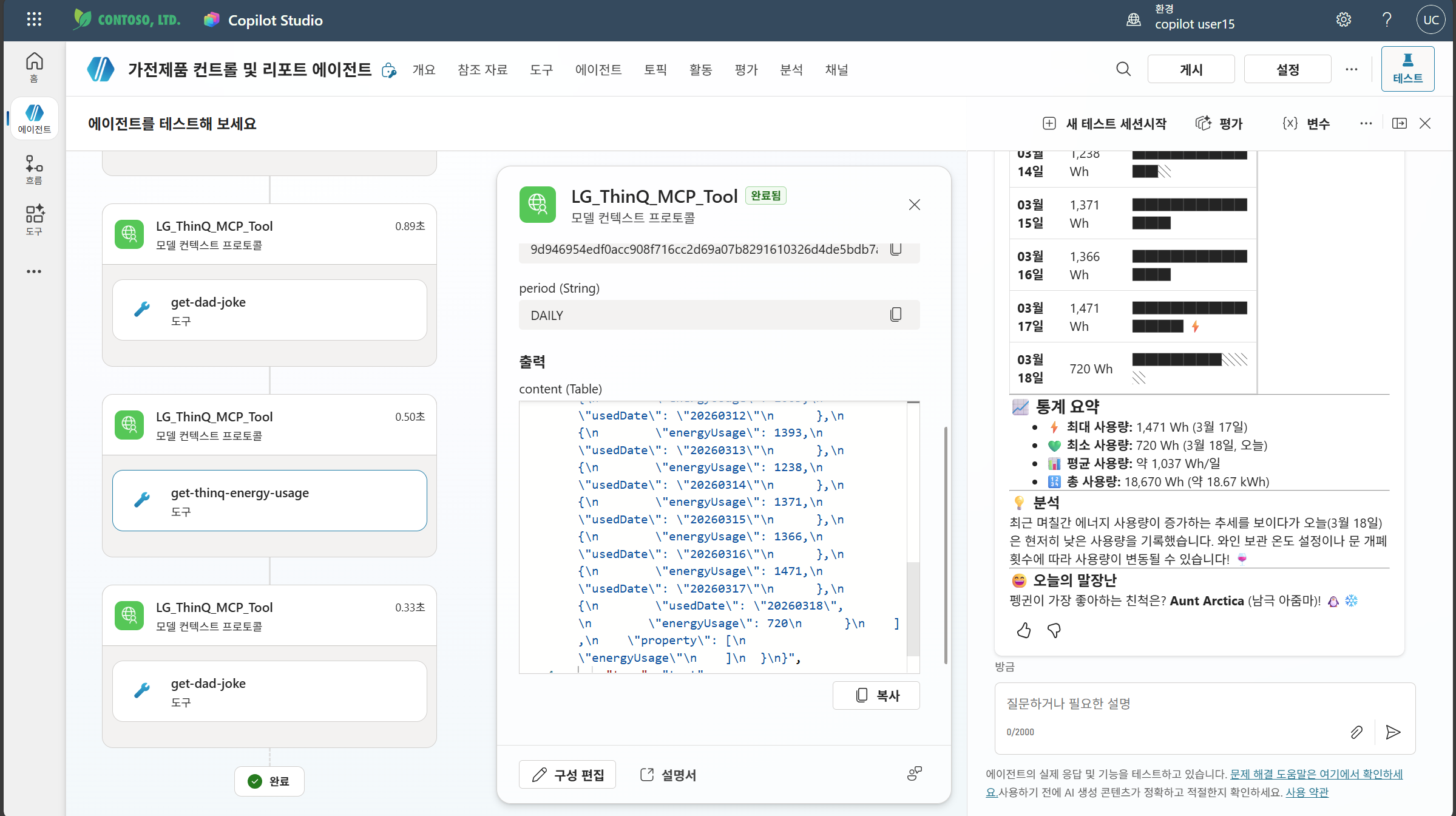Image resolution: width=1456 pixels, height=816 pixels.
Task: Click the 구성 편집 button
Action: (567, 775)
